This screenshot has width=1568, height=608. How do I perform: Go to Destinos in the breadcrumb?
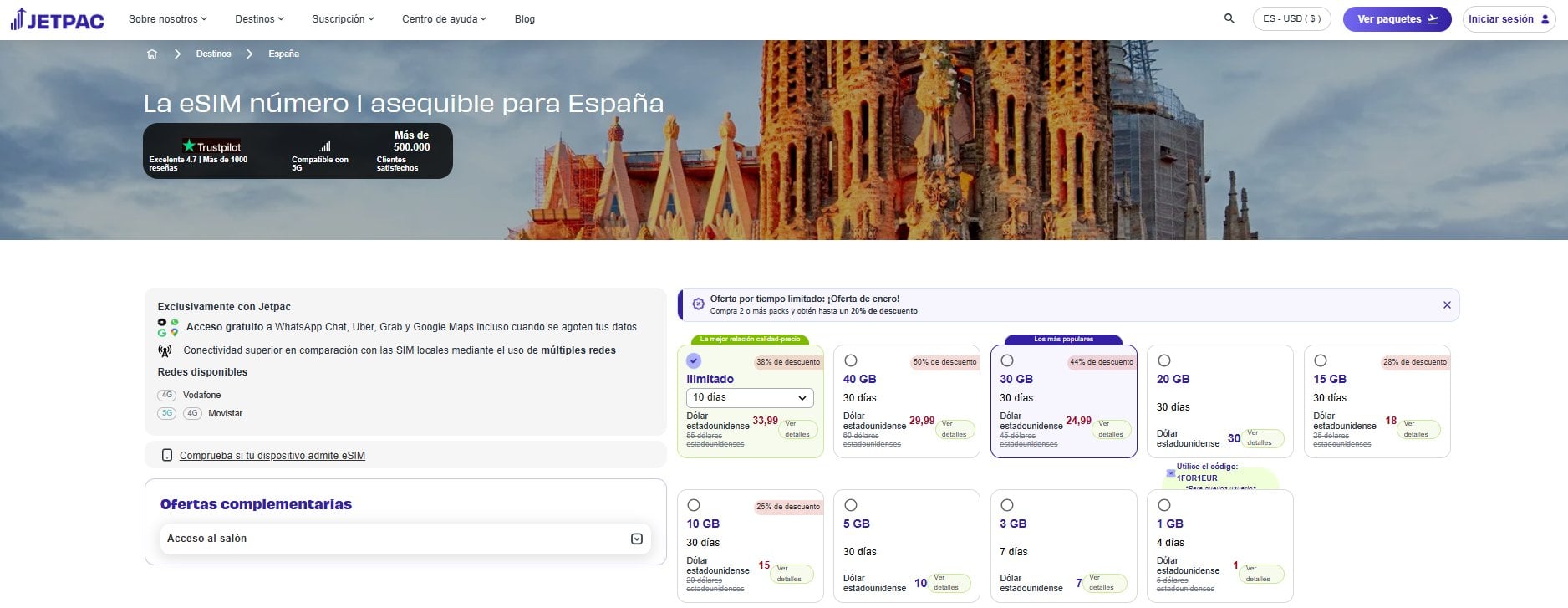(213, 54)
